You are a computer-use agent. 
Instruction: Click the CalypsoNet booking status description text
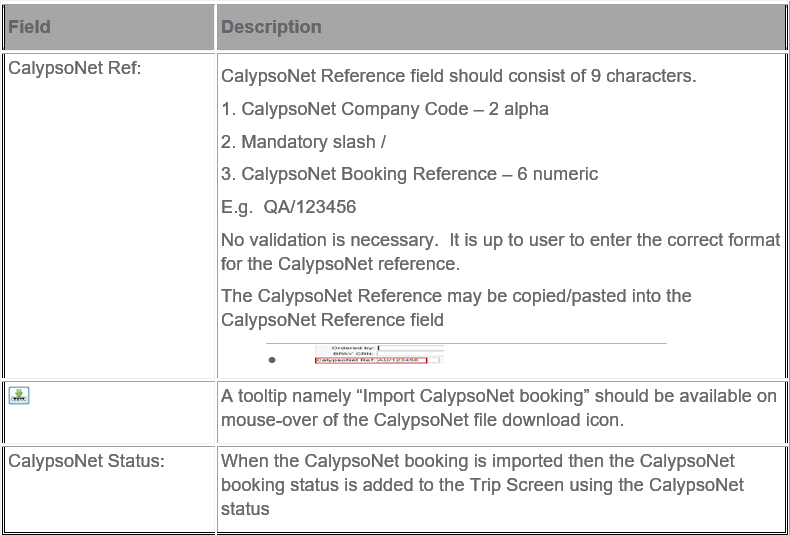pos(482,485)
